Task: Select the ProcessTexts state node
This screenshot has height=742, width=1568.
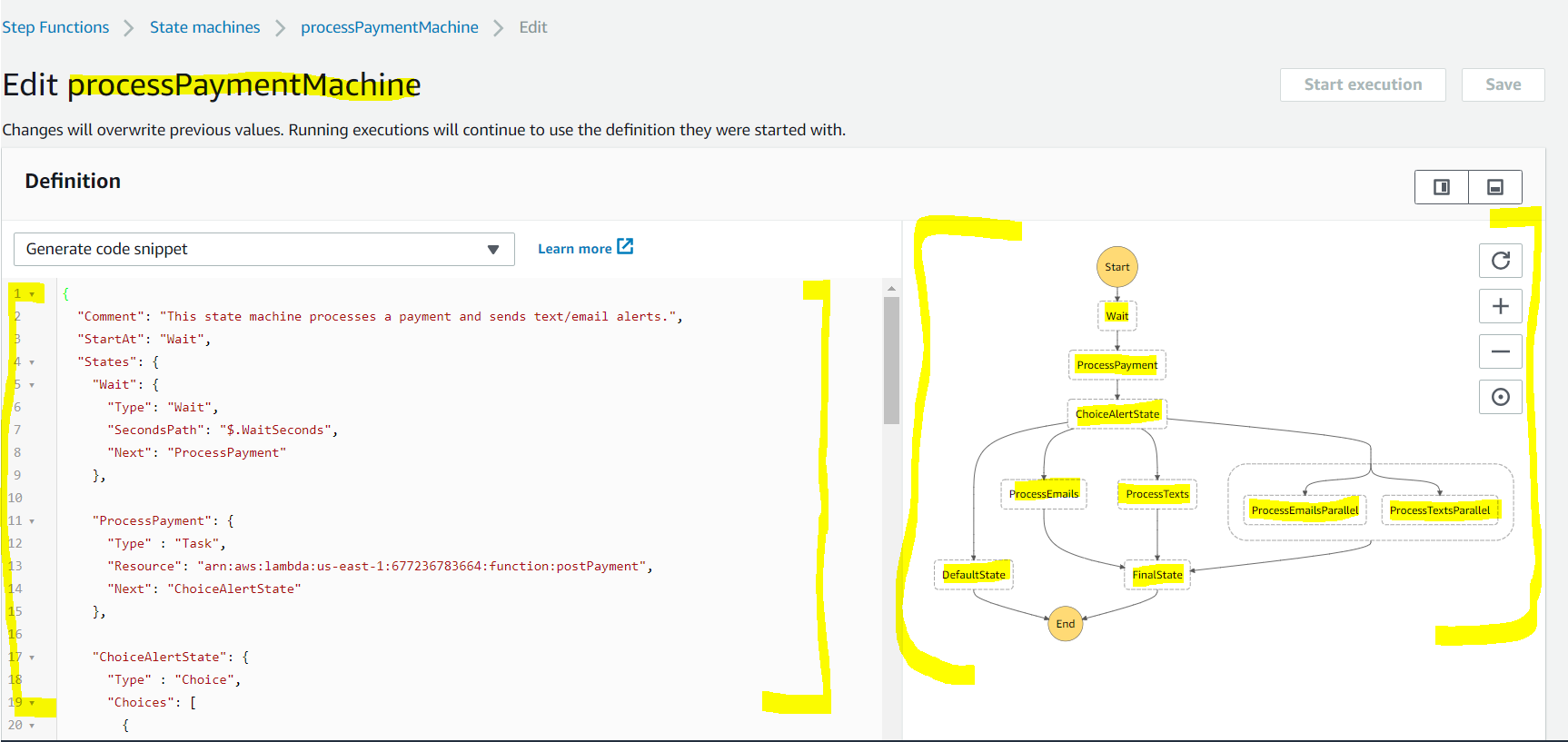Action: [x=1157, y=494]
